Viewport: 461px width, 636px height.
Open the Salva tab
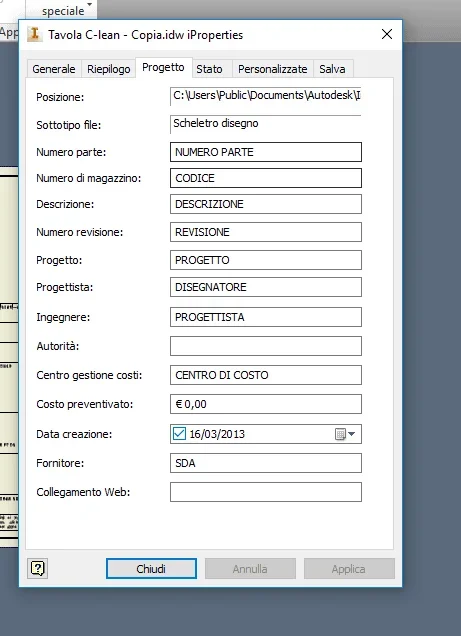[x=332, y=69]
